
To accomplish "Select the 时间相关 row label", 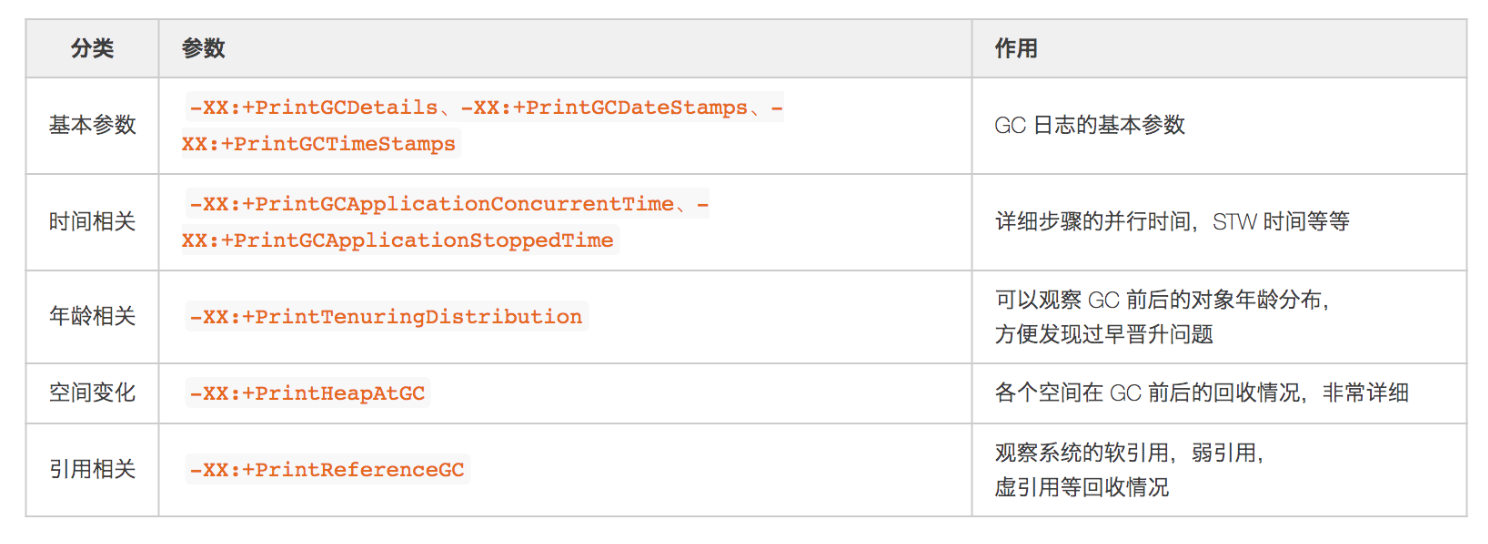I will 92,221.
